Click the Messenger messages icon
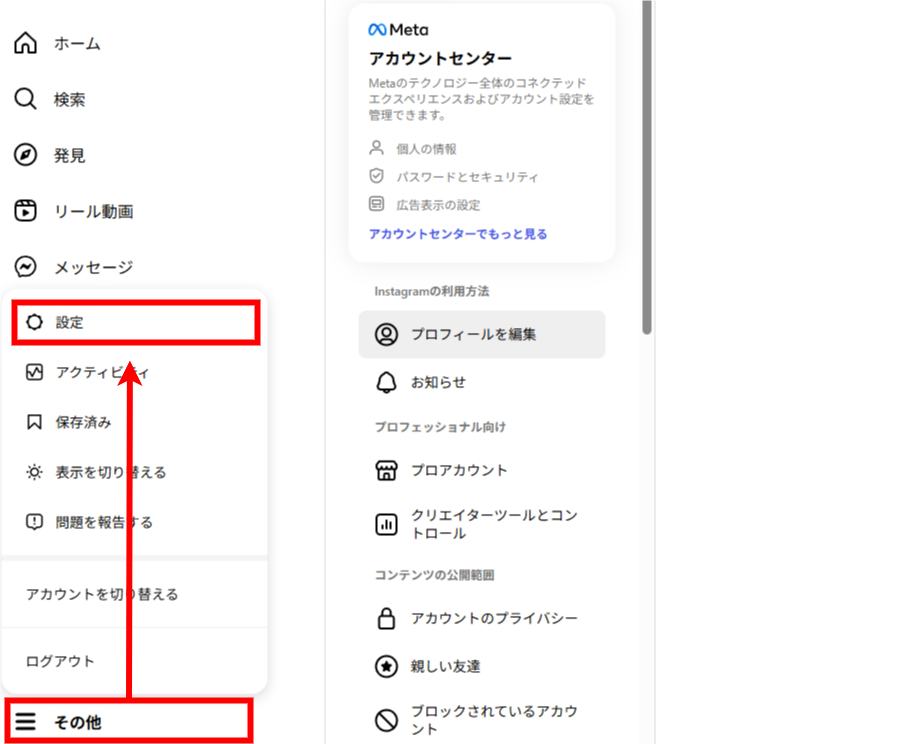The height and width of the screenshot is (744, 905). click(x=25, y=267)
